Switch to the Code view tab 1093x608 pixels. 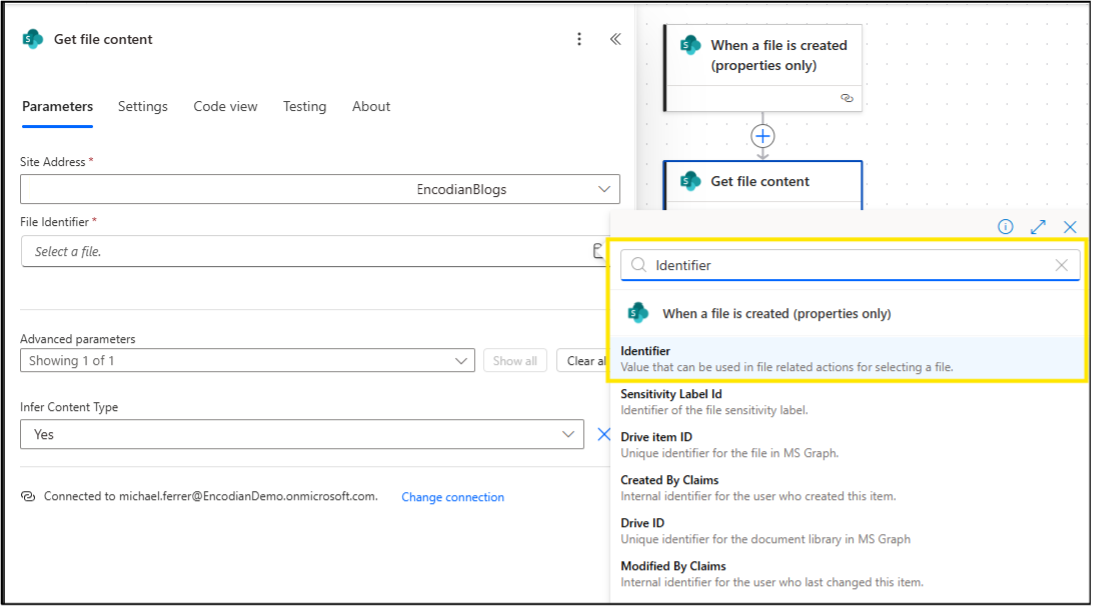225,106
